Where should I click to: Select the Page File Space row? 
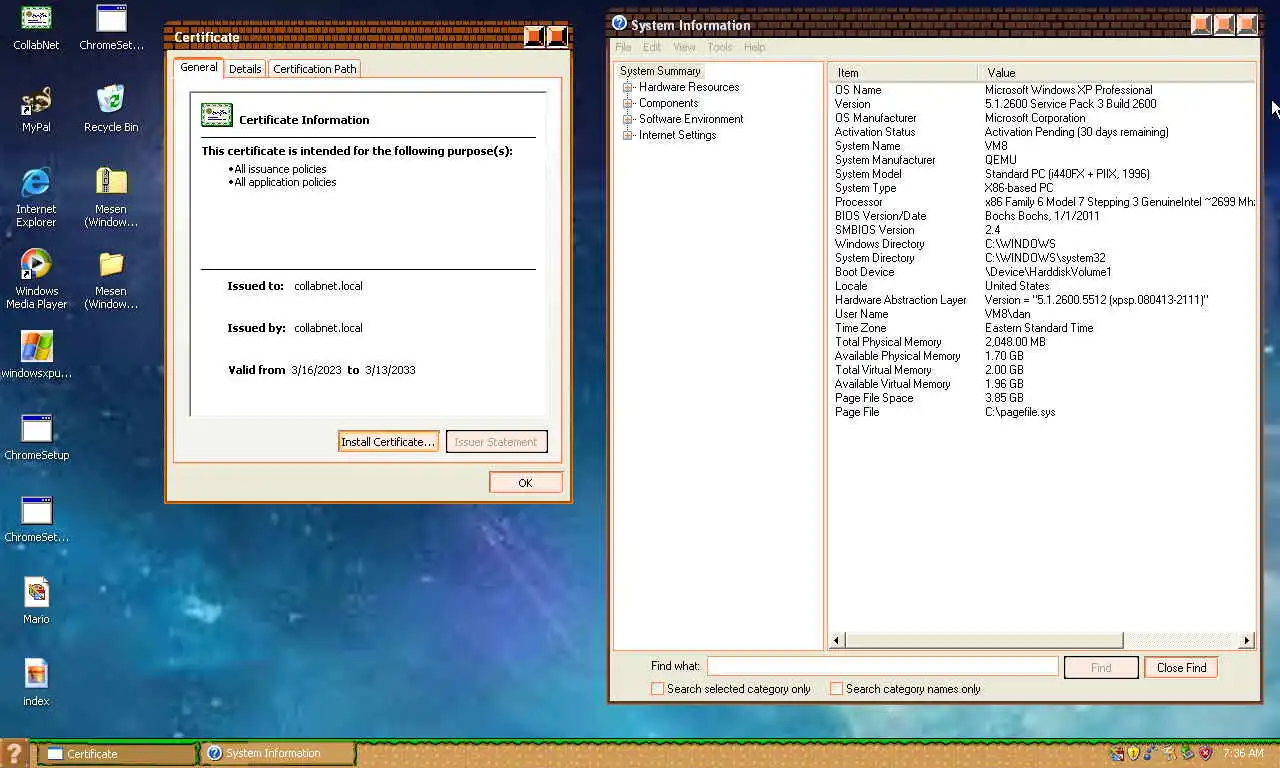tap(1042, 398)
